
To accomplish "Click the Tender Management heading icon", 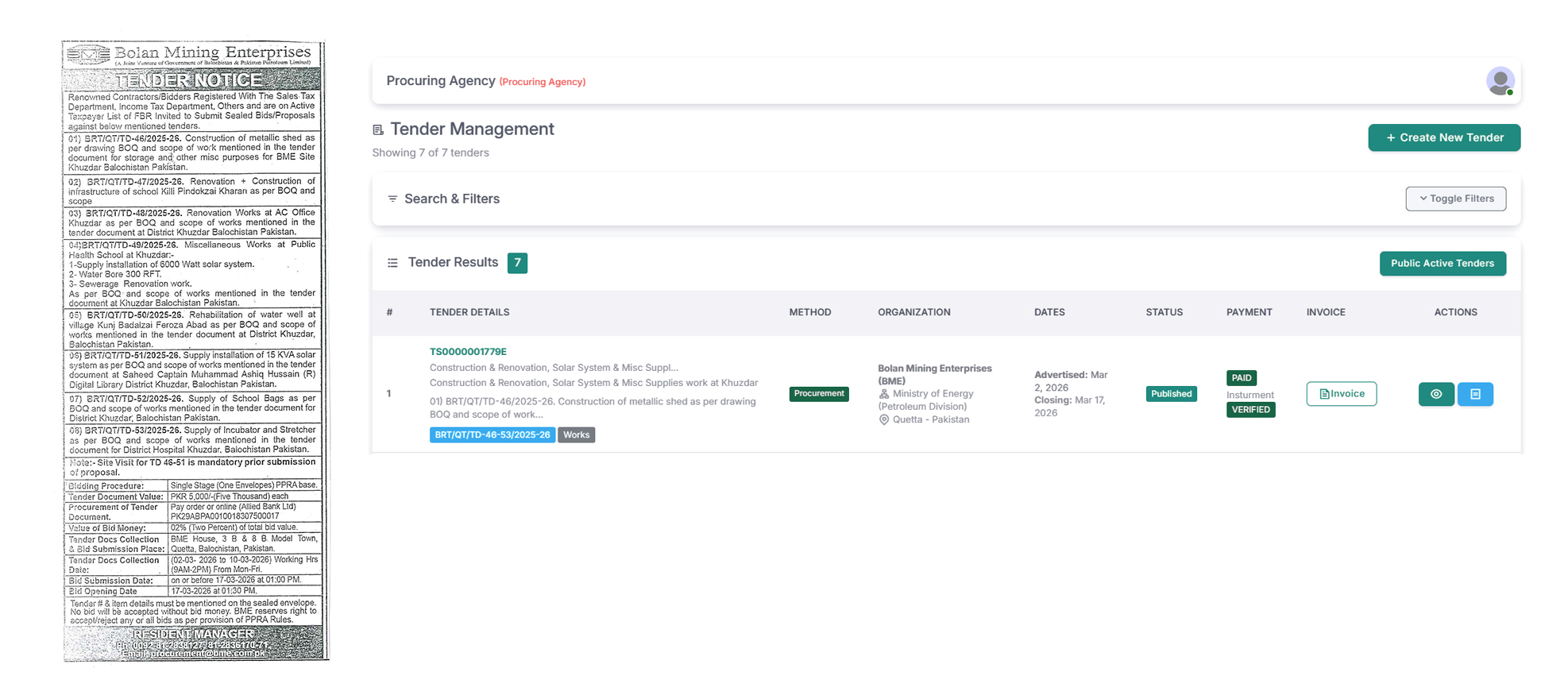I will point(378,129).
